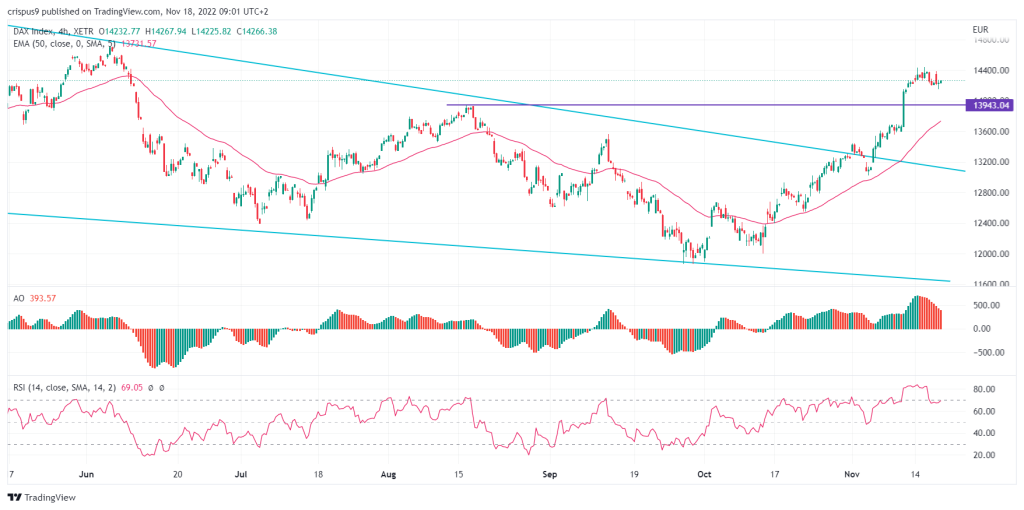
Task: Click the 12000.00 price axis label
Action: pyautogui.click(x=991, y=254)
